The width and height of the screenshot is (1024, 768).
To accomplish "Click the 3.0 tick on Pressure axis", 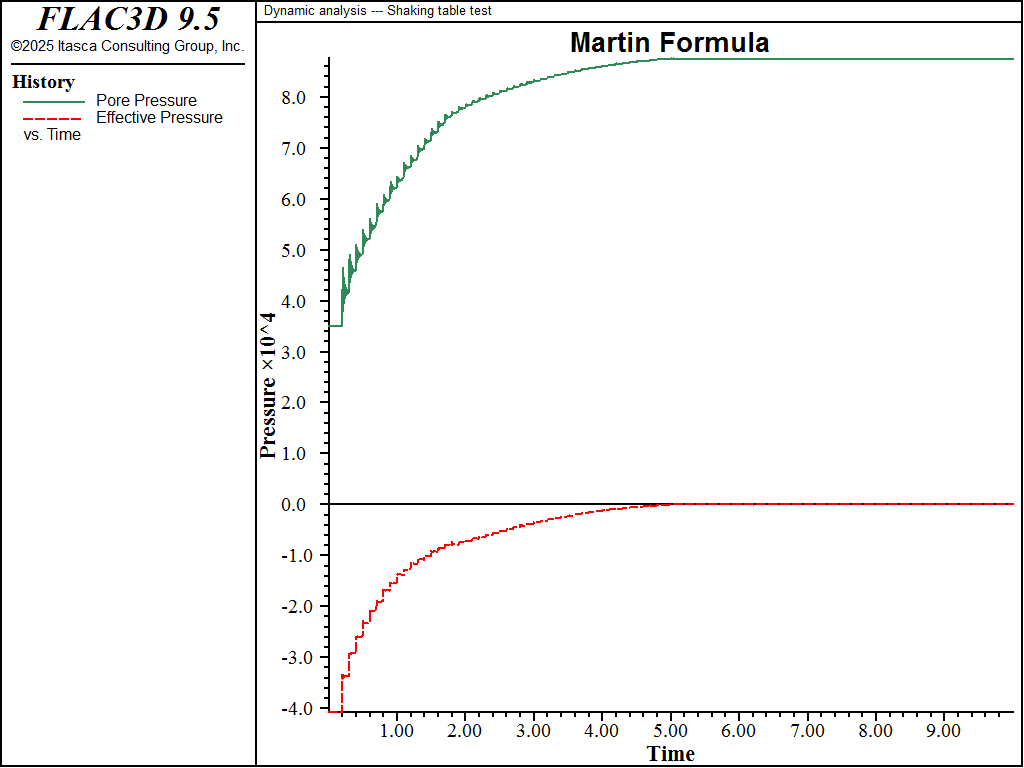I will click(x=293, y=352).
